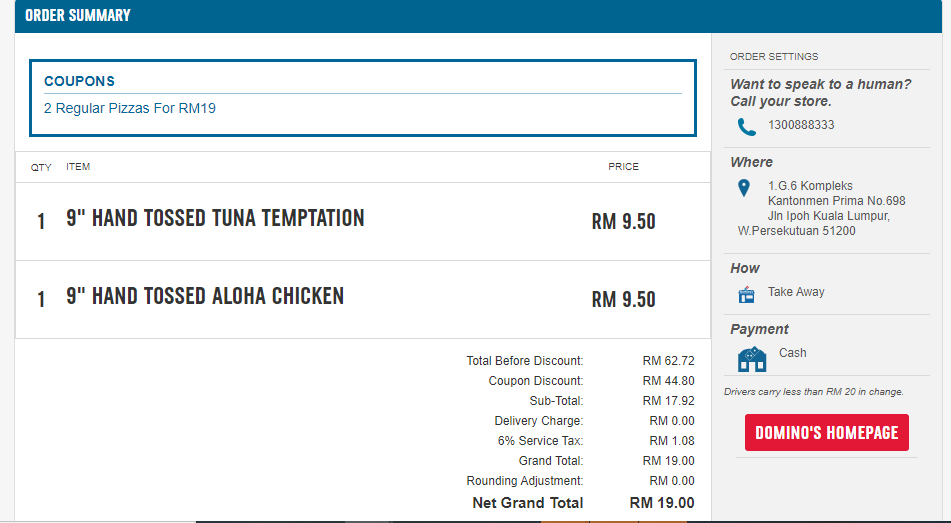Select the Hand Tossed Aloha Chicken item
Viewport: 951px width, 523px height.
coord(205,296)
